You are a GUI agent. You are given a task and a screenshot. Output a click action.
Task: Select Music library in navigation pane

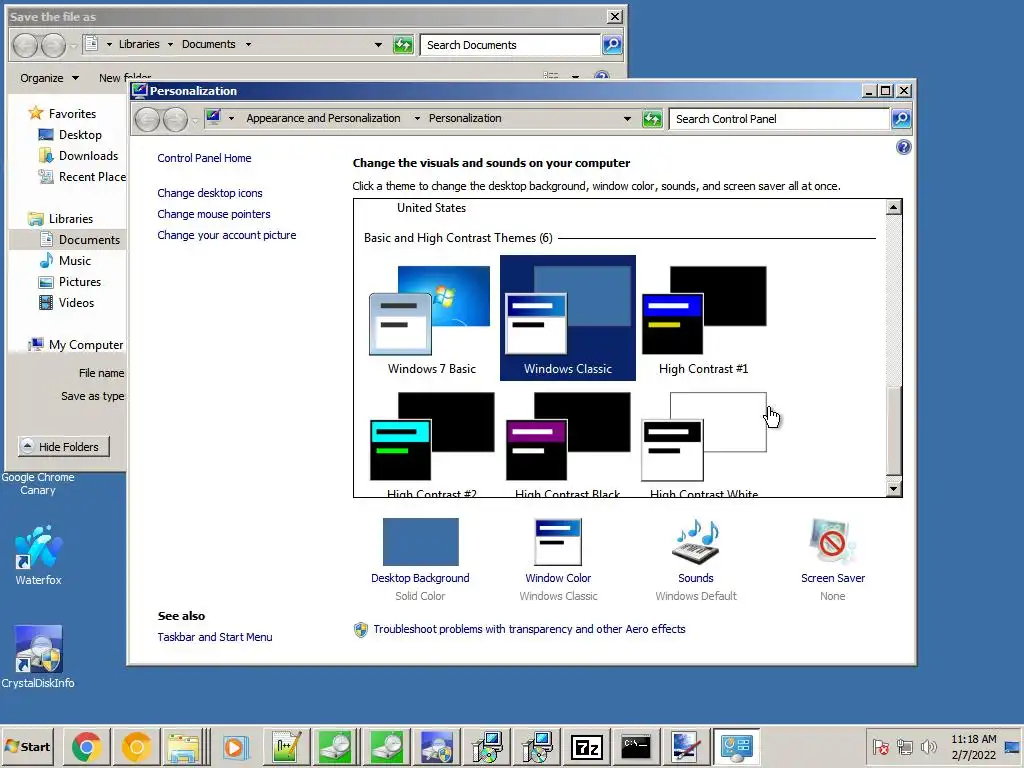click(74, 261)
